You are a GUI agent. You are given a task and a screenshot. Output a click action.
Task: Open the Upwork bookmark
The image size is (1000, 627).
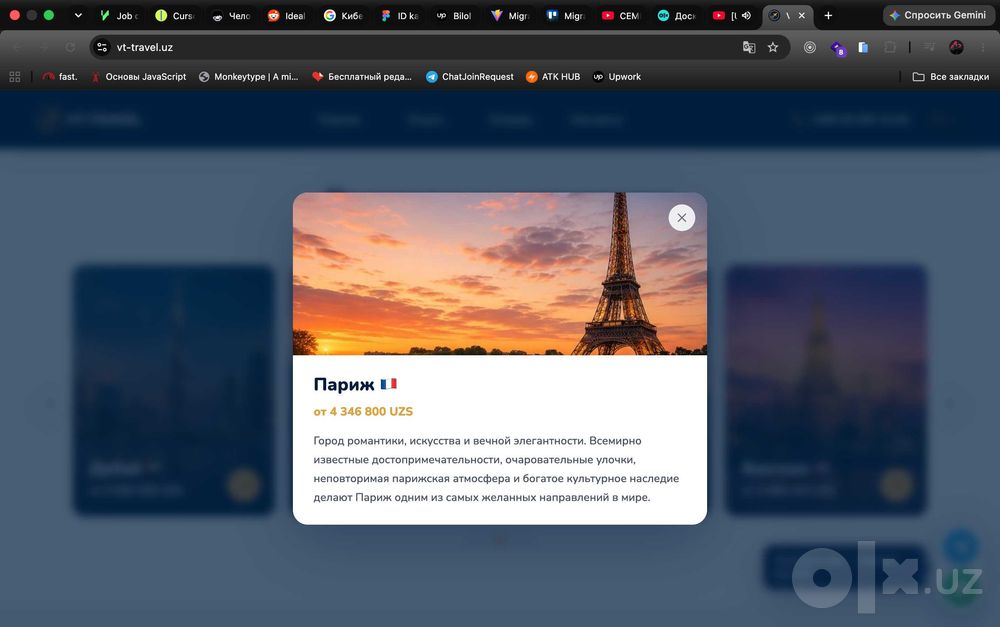[x=617, y=77]
